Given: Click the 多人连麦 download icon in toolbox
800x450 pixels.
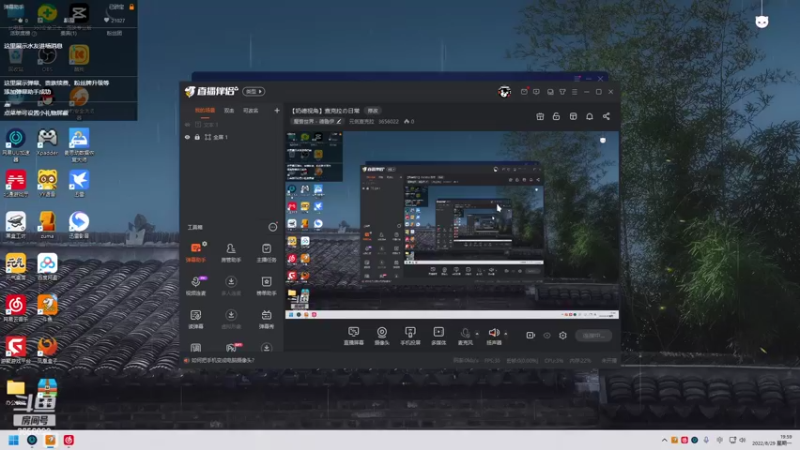Looking at the screenshot, I should [x=231, y=282].
